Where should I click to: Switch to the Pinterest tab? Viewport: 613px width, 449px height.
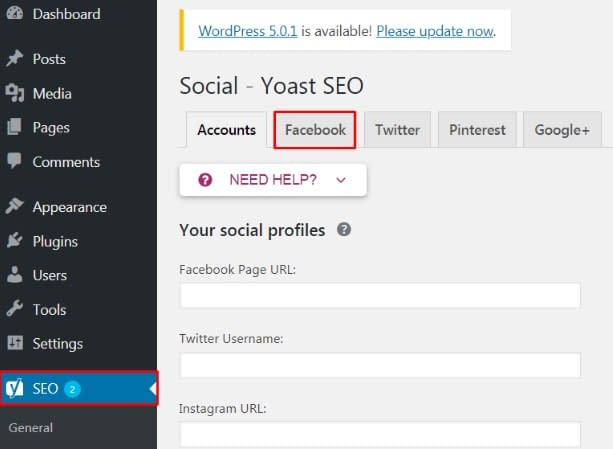(477, 130)
